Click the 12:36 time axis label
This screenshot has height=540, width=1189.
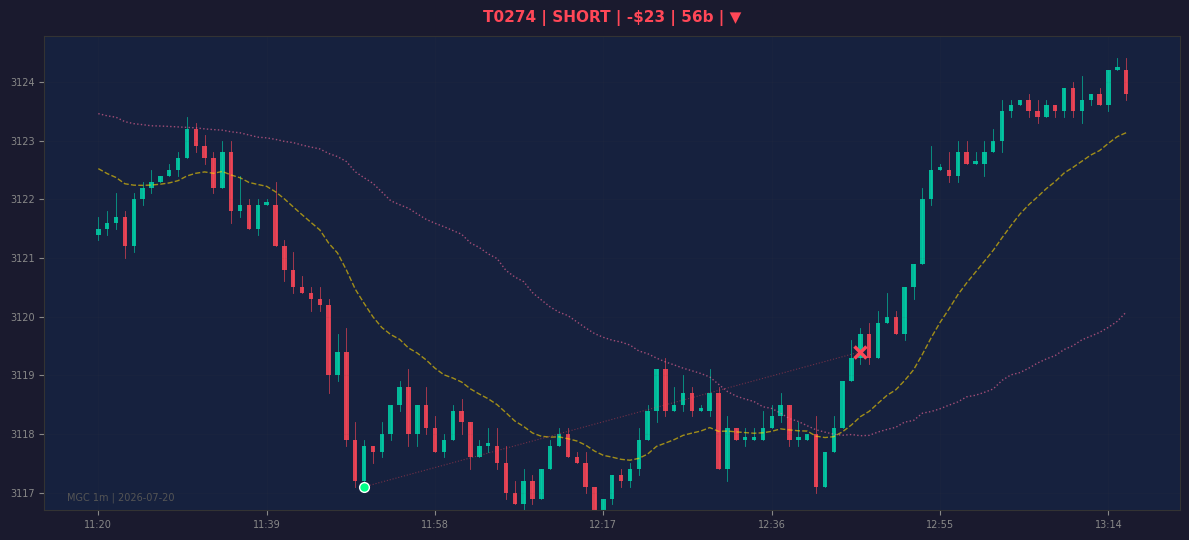771,524
